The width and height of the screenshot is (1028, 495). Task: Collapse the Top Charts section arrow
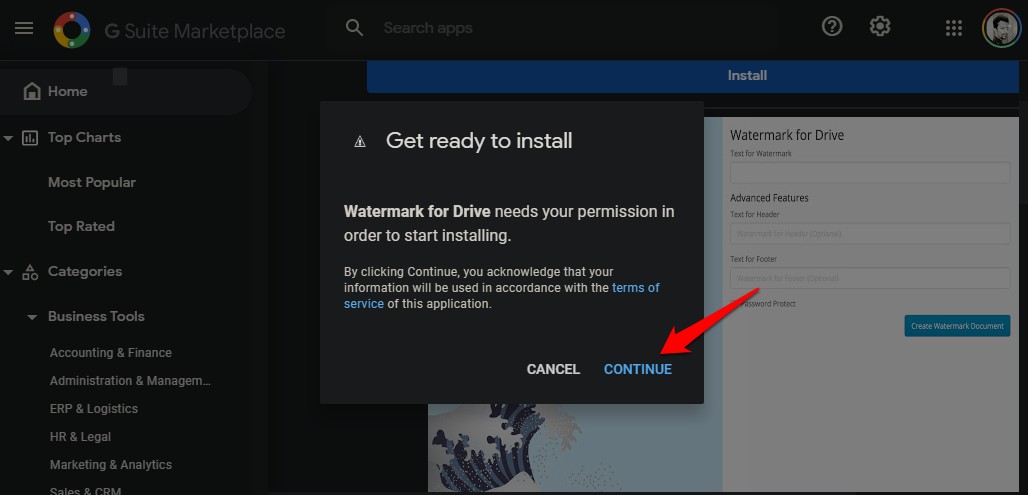point(8,138)
